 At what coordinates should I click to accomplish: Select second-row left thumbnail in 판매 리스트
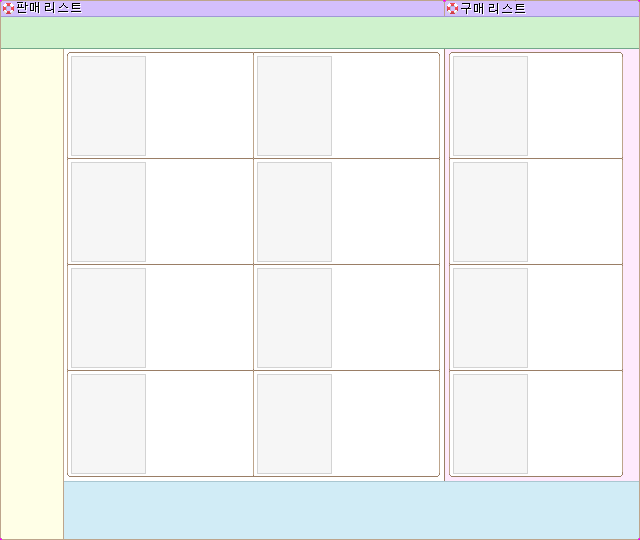108,212
